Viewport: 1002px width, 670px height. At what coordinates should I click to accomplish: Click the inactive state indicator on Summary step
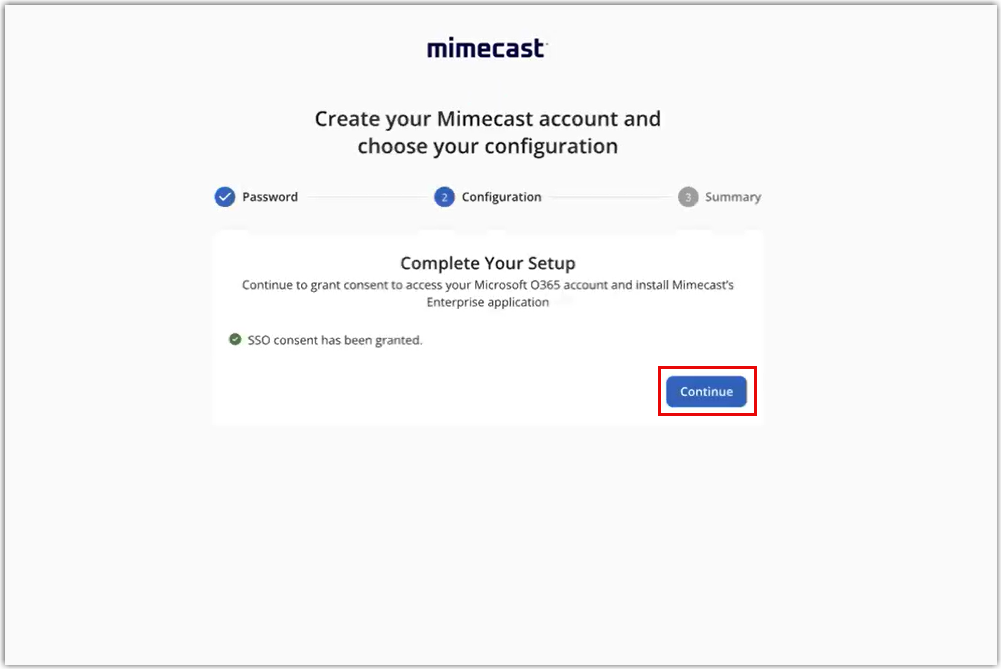pos(687,197)
